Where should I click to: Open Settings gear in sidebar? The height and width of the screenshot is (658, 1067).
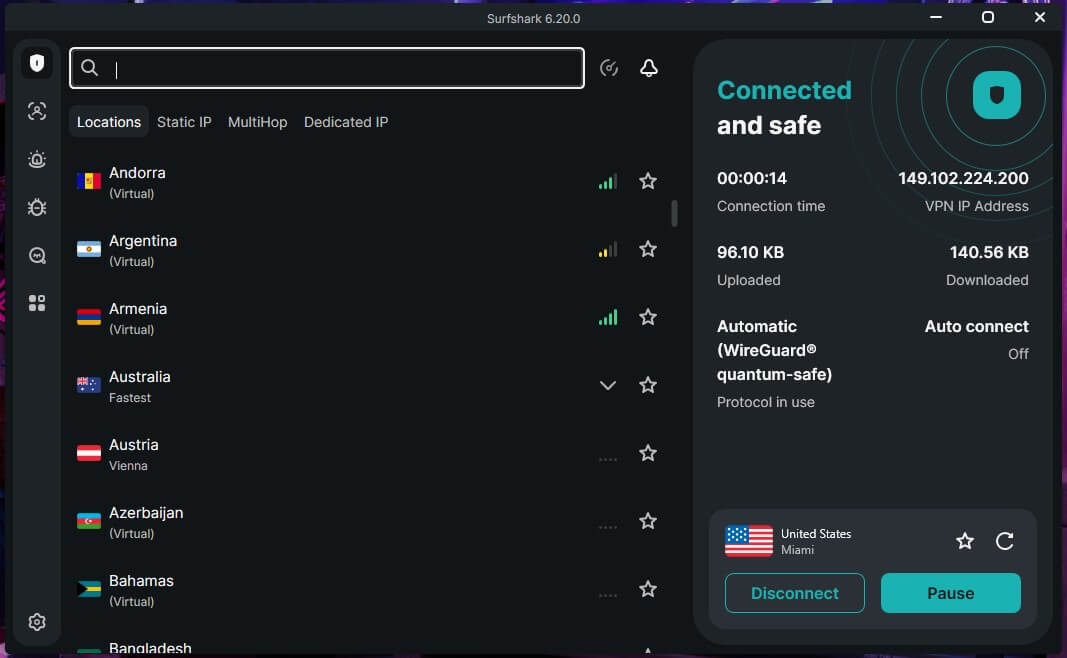37,622
